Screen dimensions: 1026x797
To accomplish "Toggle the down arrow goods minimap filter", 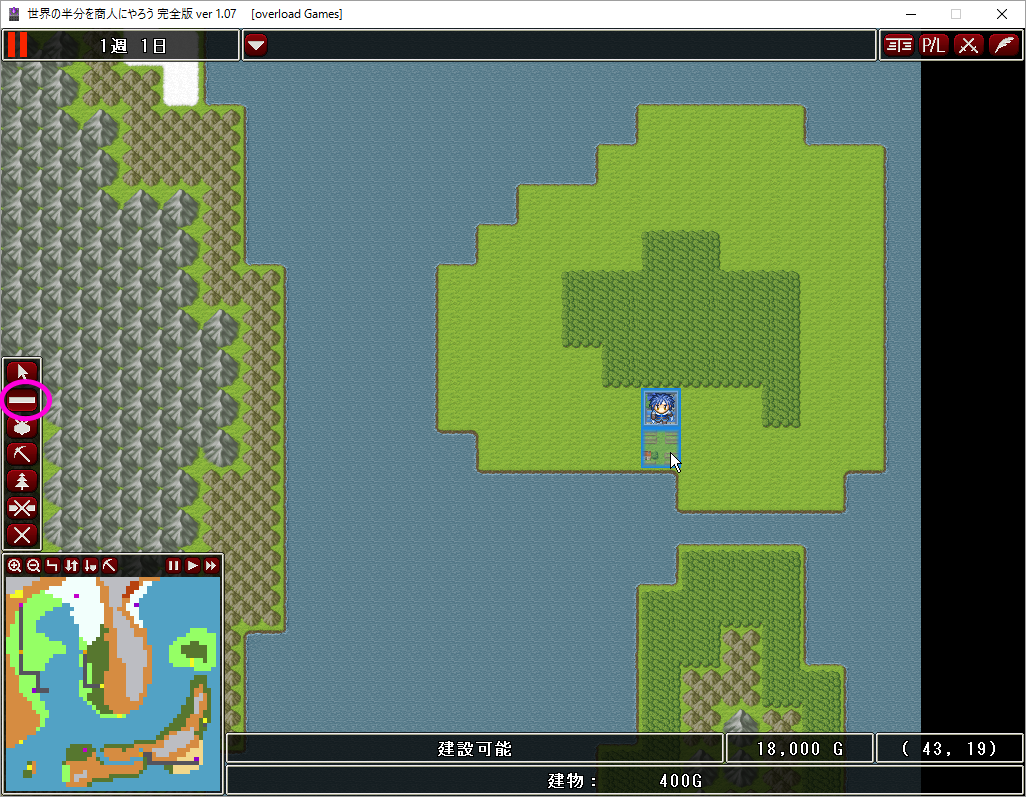I will (91, 565).
